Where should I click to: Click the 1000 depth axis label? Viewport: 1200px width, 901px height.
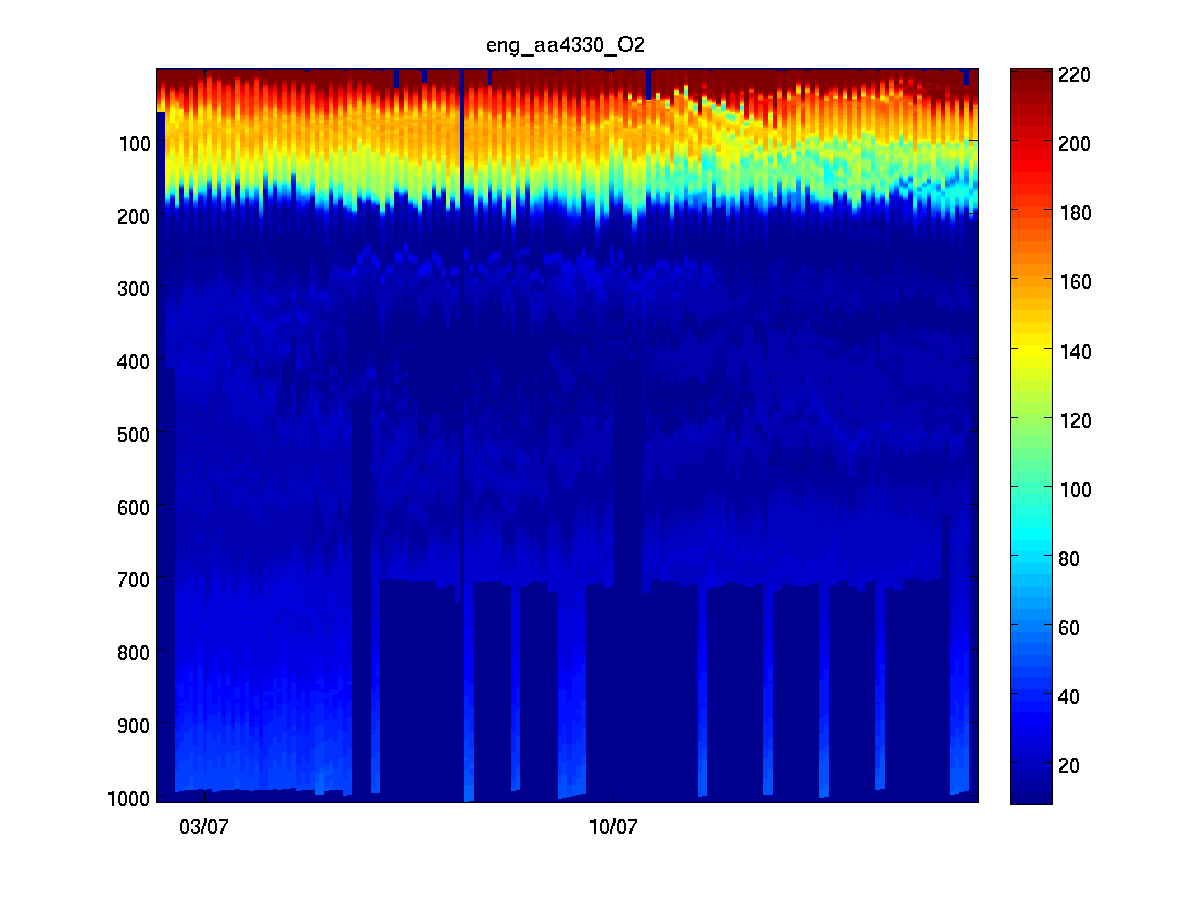(x=130, y=797)
